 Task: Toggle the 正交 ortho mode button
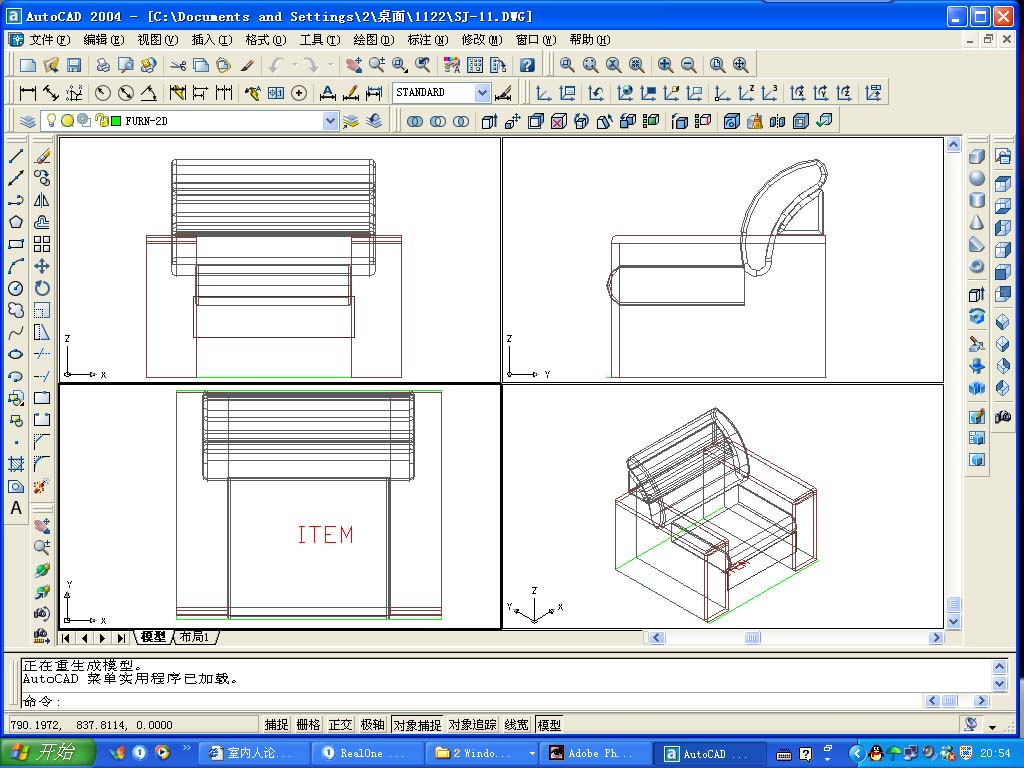click(x=340, y=725)
